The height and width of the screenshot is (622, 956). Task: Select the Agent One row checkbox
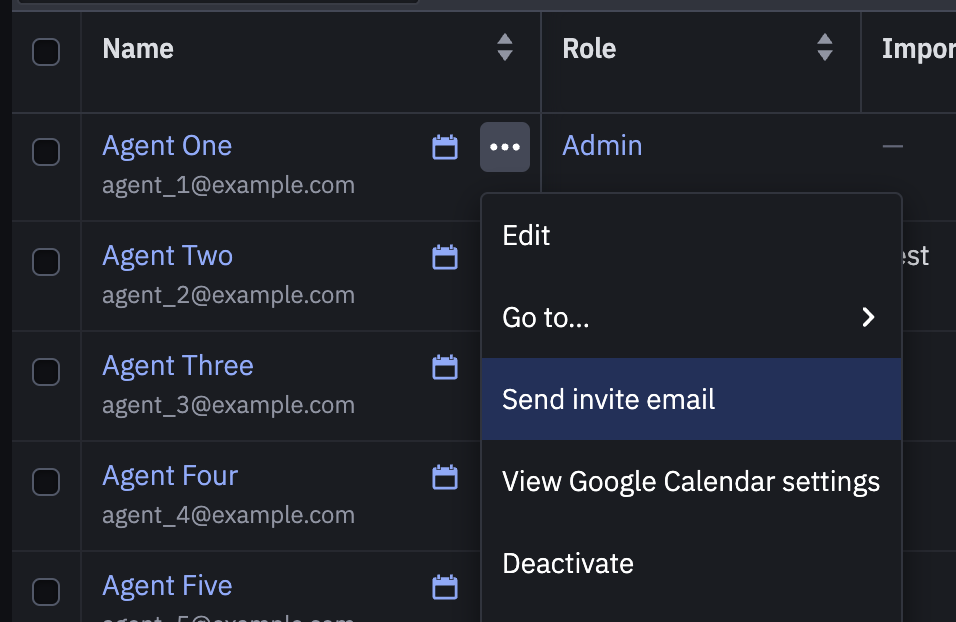[46, 152]
